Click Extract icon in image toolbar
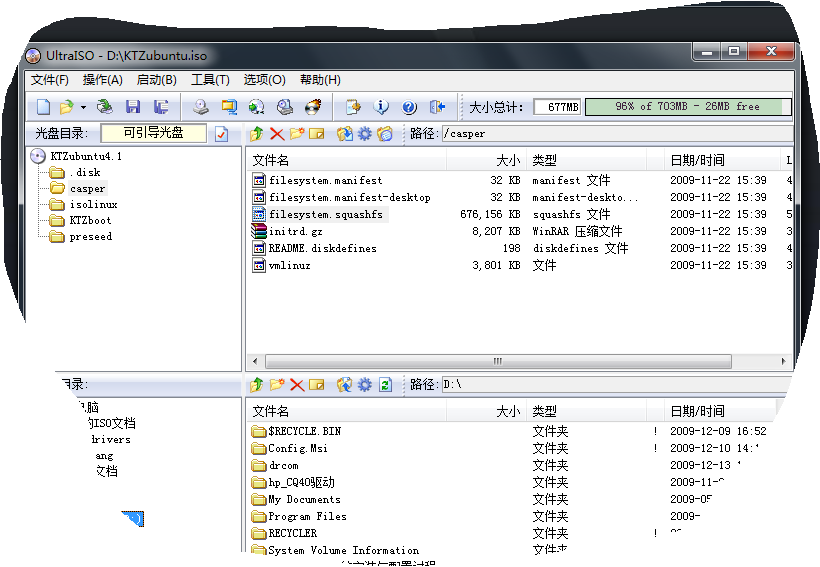This screenshot has width=820, height=567. [344, 134]
